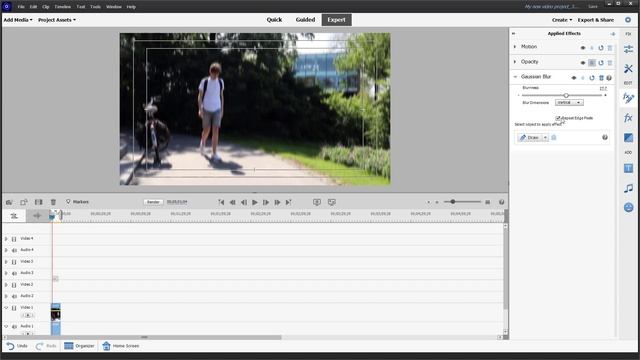Open the Effects fx panel icon
Screen dimensions: 640x360
click(x=628, y=118)
